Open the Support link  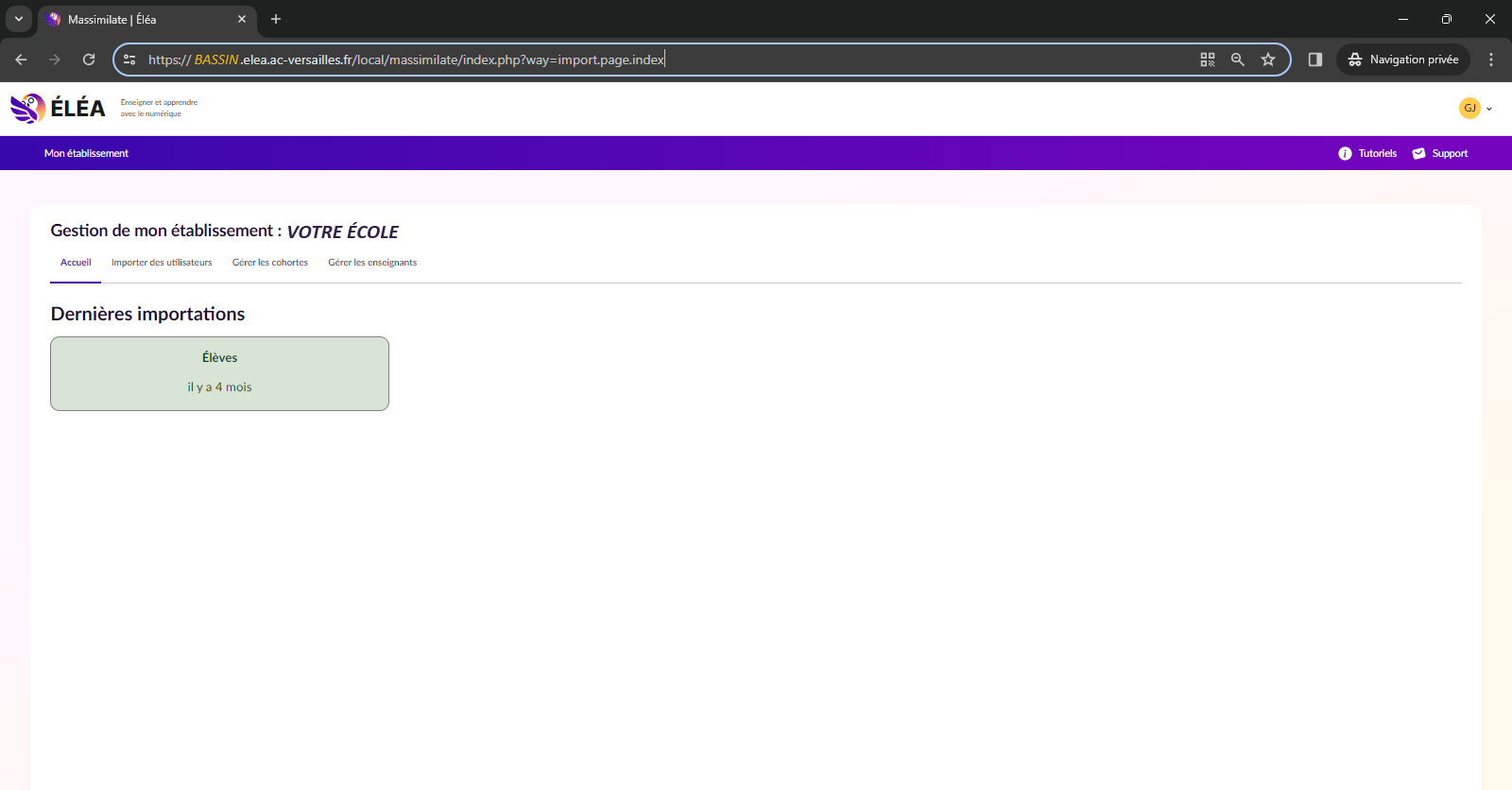coord(1450,153)
